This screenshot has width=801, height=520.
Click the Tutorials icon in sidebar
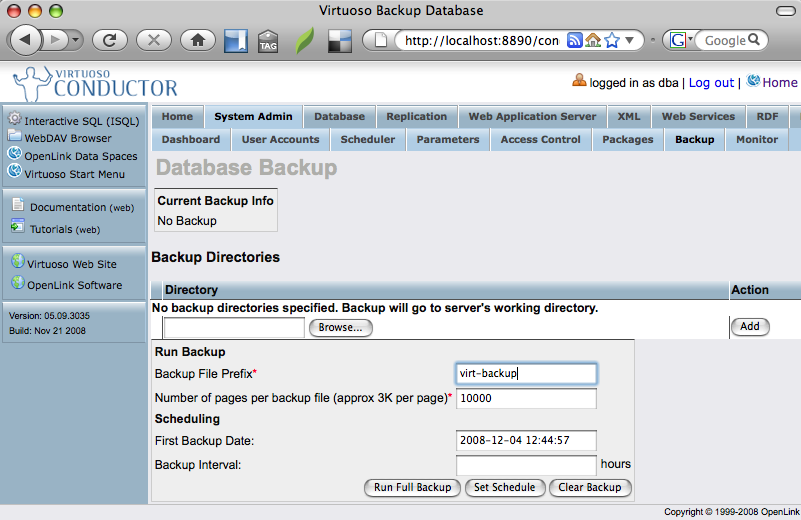coord(18,227)
